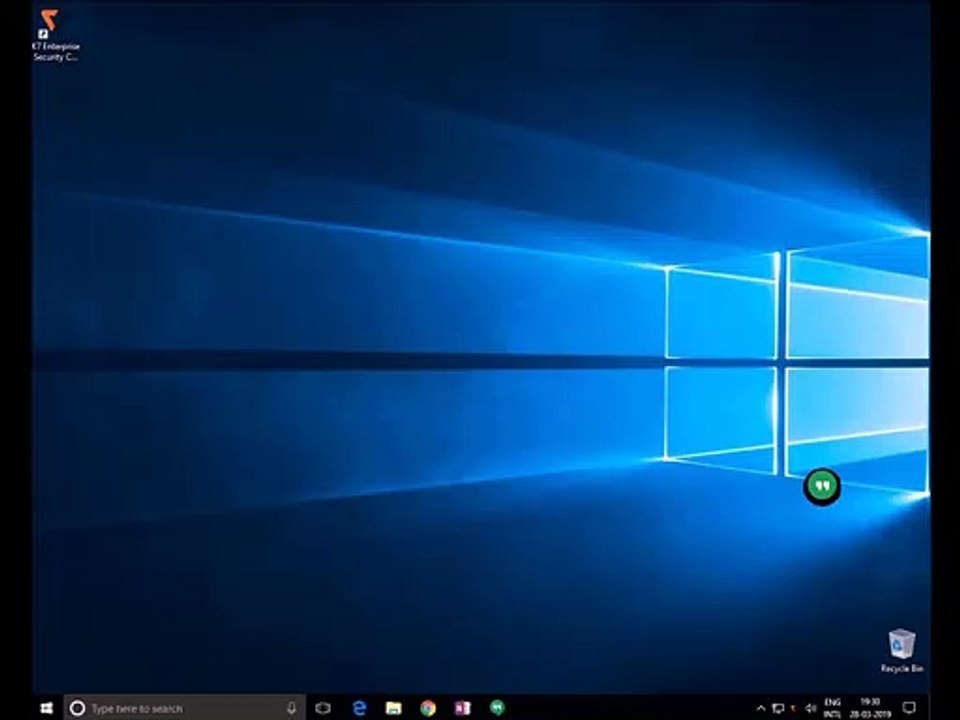
Task: Open File Explorer from the taskbar
Action: tap(393, 708)
